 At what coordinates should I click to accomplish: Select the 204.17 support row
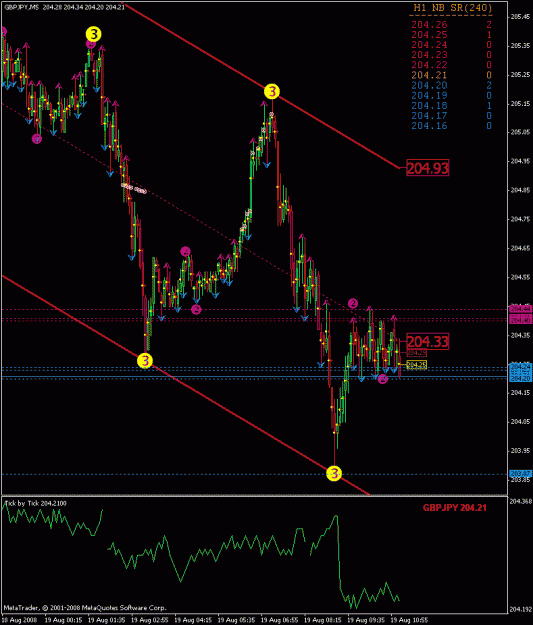click(451, 116)
